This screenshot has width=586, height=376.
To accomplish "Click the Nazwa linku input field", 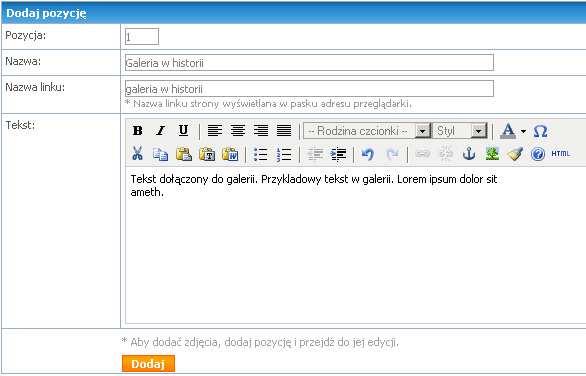I will coord(309,89).
